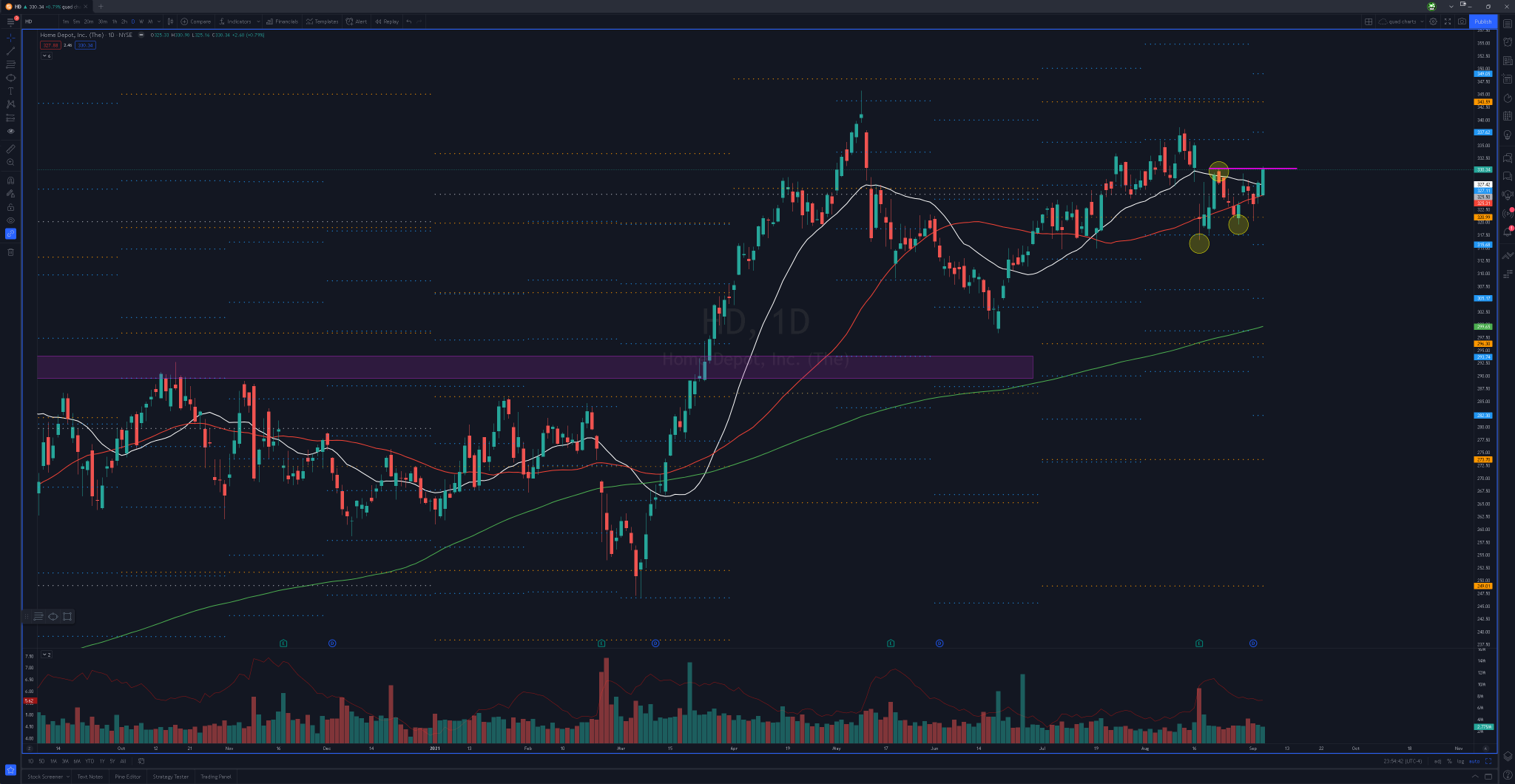Click the remove drawings trash icon
This screenshot has width=1515, height=784.
[10, 252]
